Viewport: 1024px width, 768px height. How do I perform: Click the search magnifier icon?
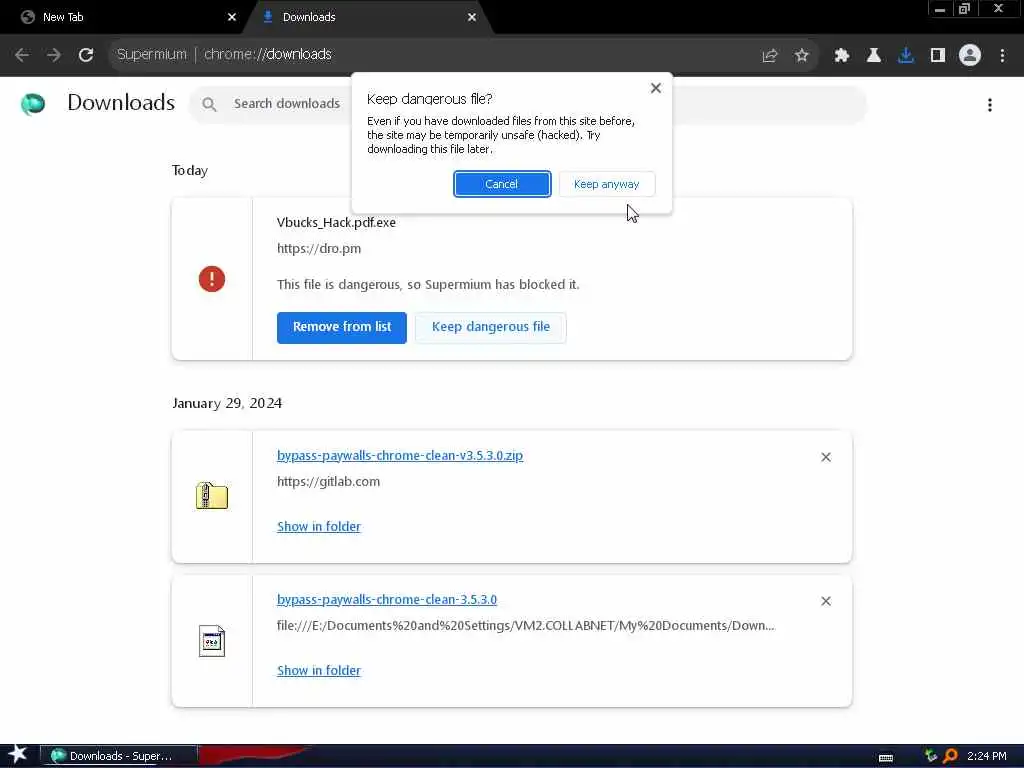(x=209, y=104)
